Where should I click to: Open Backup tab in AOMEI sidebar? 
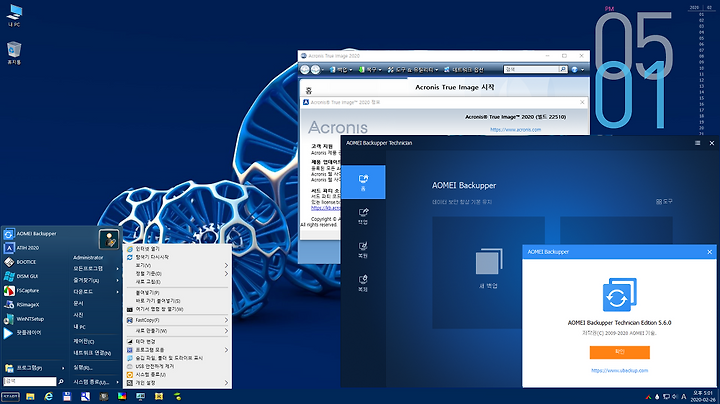[363, 216]
